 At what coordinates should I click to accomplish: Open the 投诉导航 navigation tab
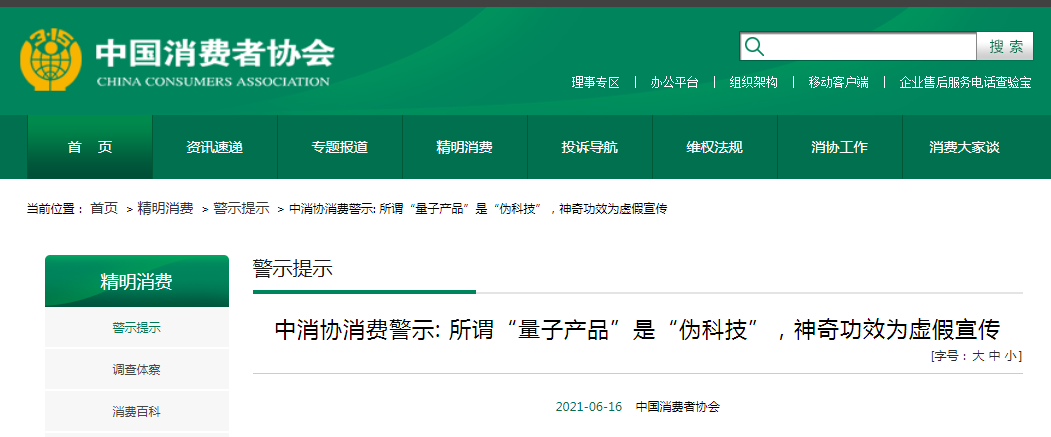590,147
